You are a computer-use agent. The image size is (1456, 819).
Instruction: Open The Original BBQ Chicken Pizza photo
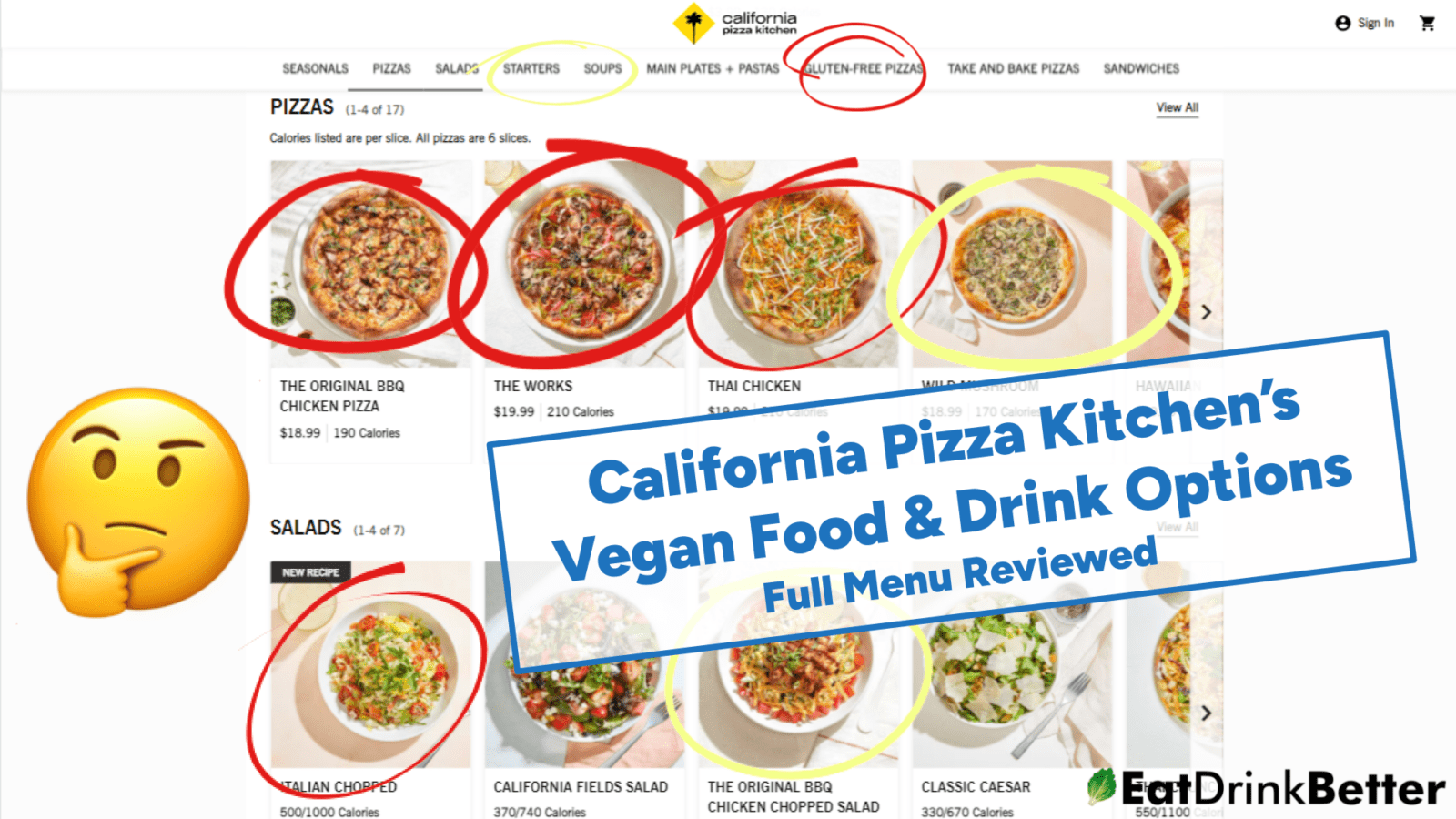pos(371,264)
